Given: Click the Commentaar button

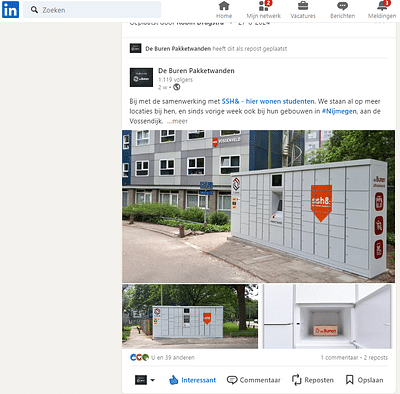Looking at the screenshot, I should [254, 380].
